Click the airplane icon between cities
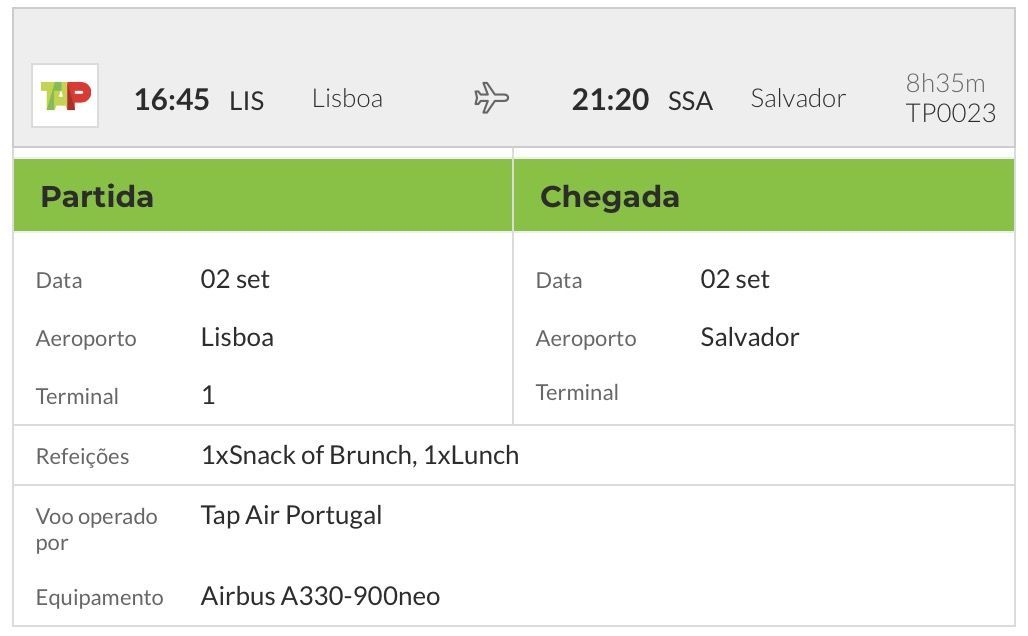The height and width of the screenshot is (636, 1028). click(491, 98)
